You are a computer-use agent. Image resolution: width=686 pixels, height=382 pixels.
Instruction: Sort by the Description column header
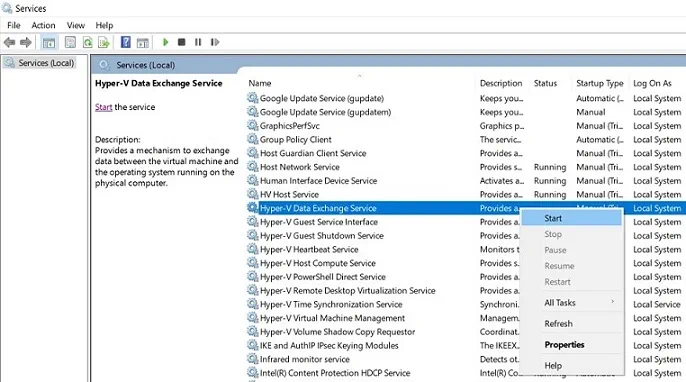coord(501,83)
